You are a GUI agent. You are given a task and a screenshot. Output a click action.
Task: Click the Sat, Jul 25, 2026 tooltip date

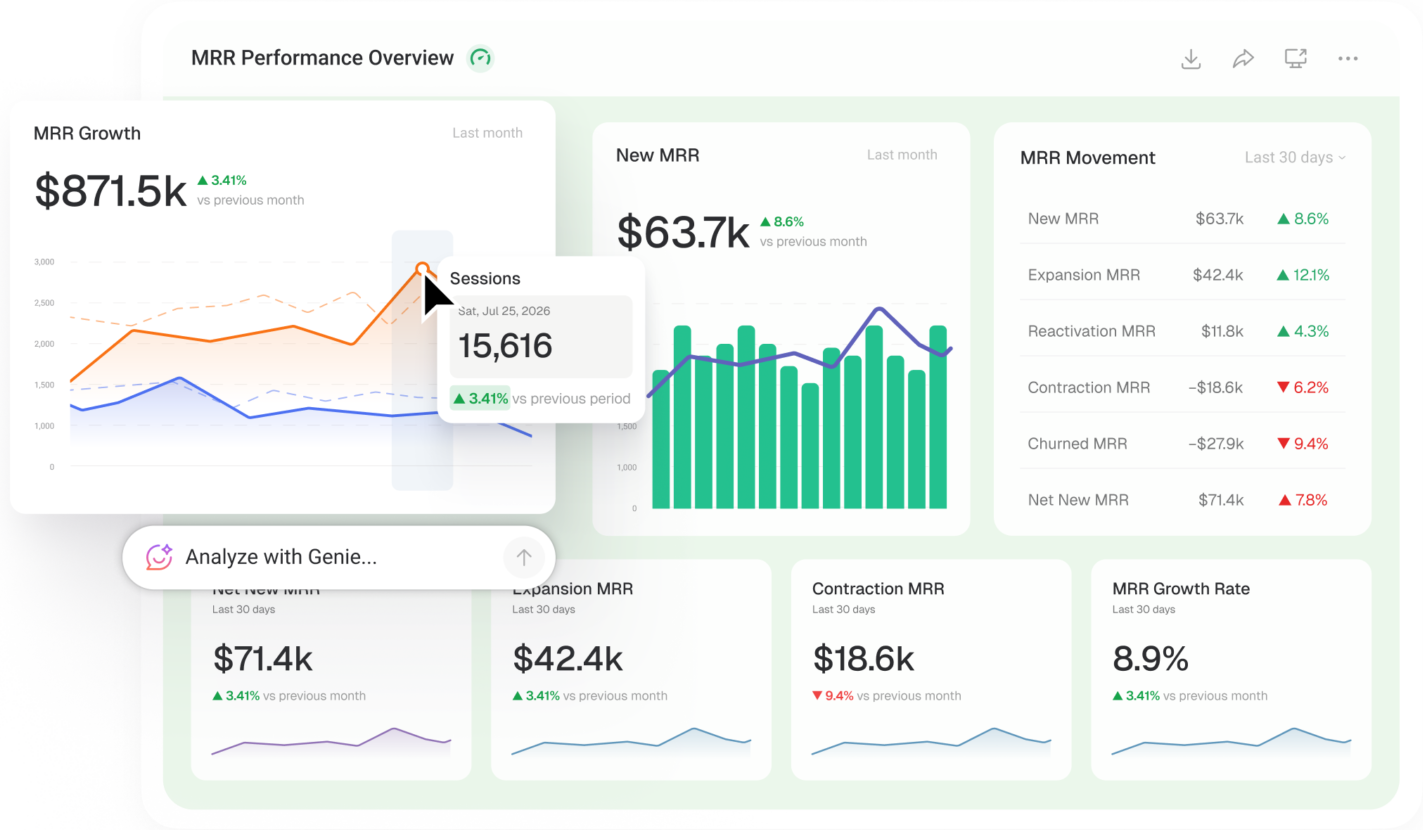tap(504, 311)
